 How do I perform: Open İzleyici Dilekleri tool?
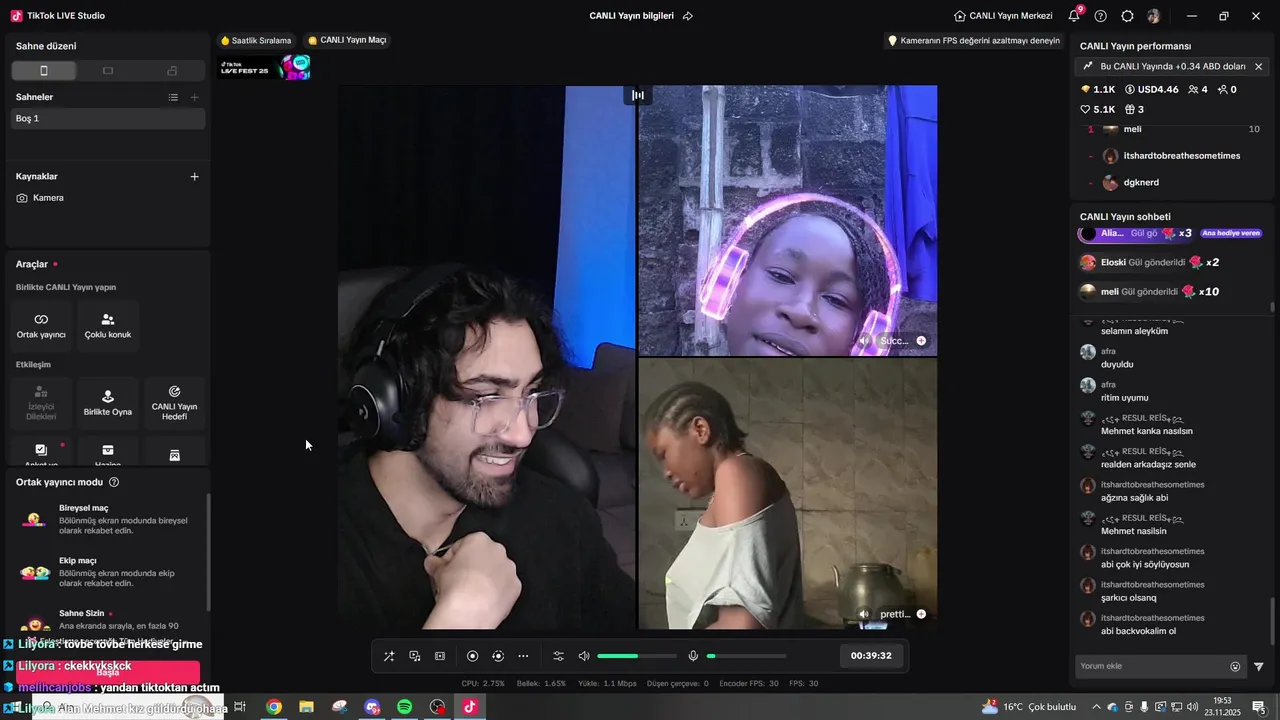click(41, 402)
